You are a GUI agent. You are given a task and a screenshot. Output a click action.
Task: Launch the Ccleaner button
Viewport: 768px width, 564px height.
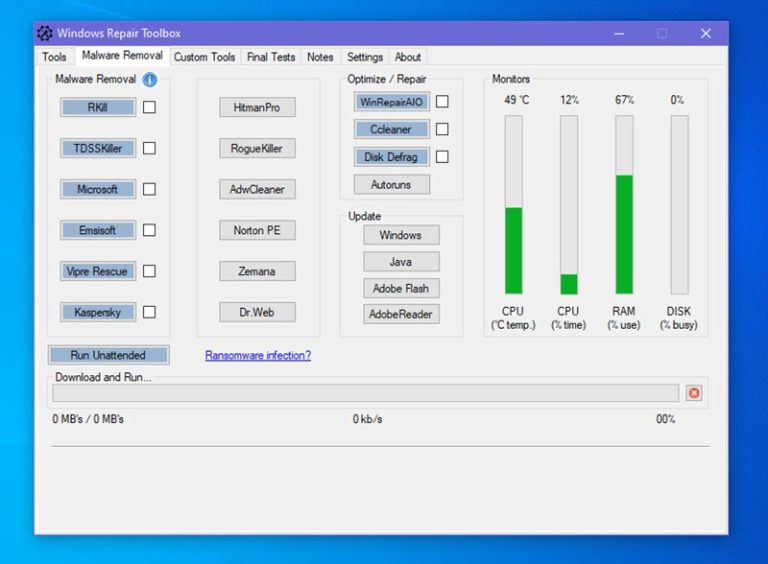(392, 129)
